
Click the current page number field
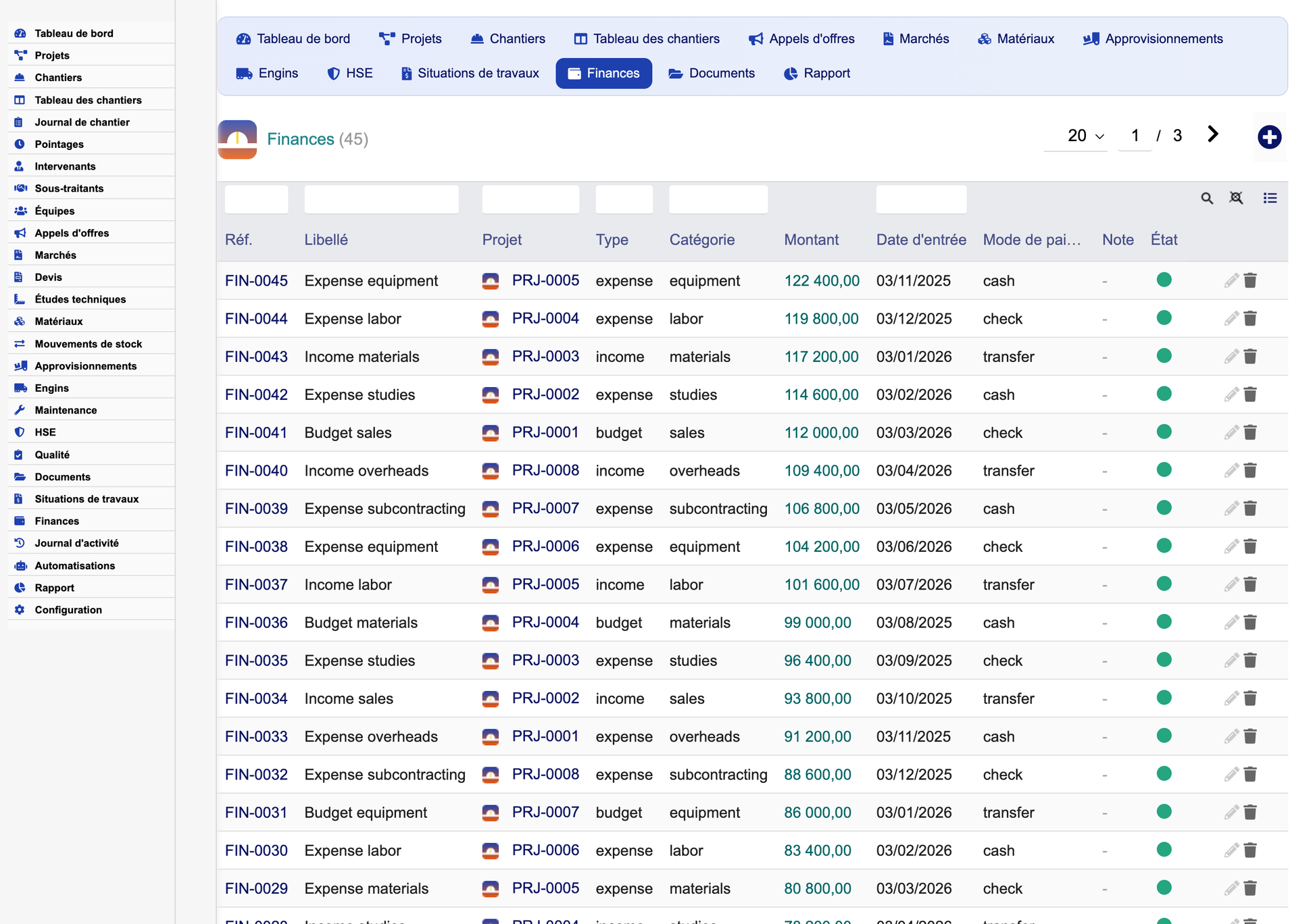(1135, 136)
